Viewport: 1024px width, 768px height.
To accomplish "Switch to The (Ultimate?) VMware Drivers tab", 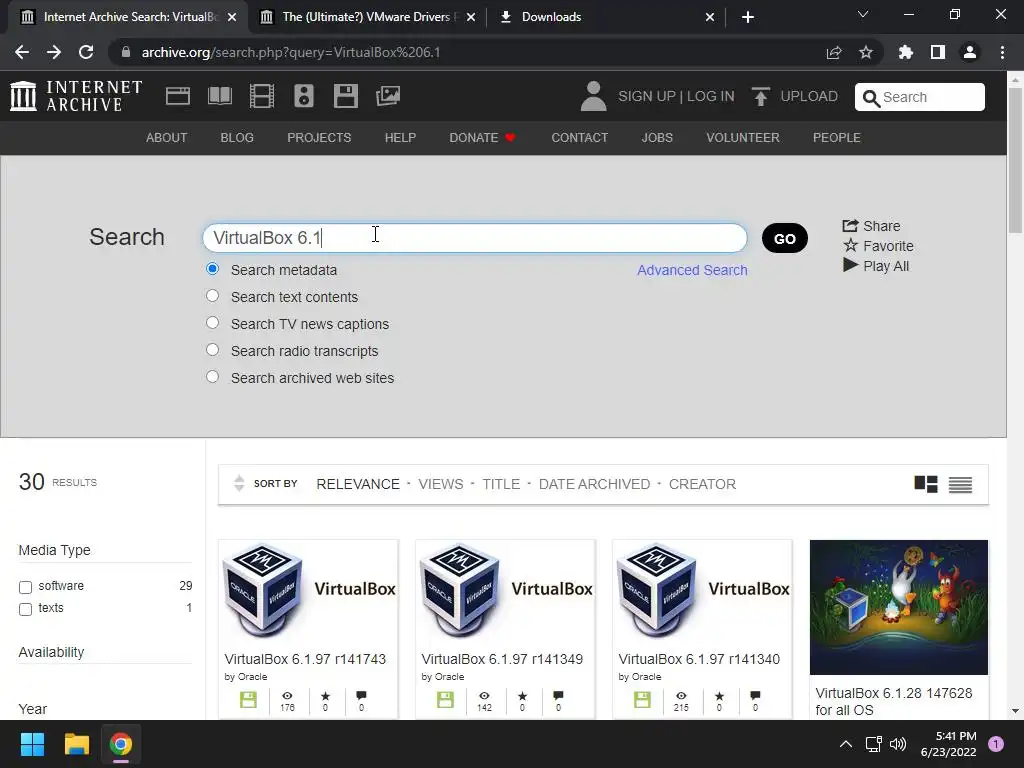I will [368, 17].
